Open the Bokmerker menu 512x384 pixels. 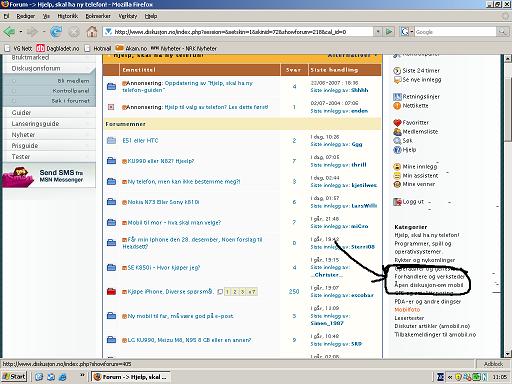coord(98,16)
